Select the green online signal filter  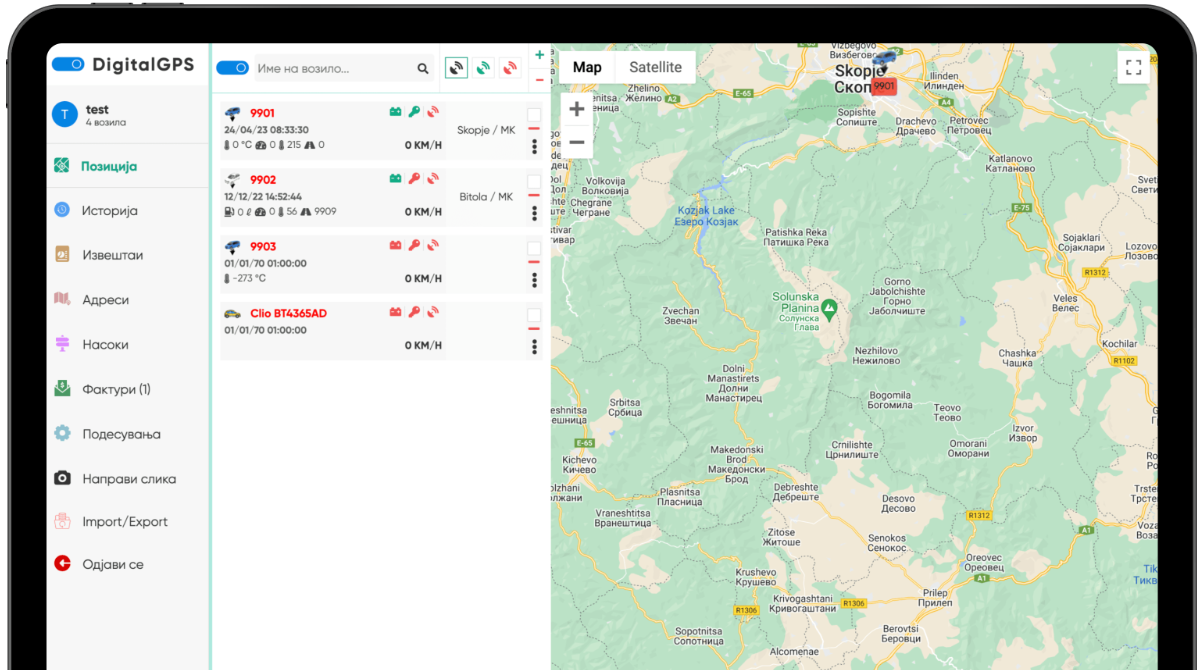483,68
